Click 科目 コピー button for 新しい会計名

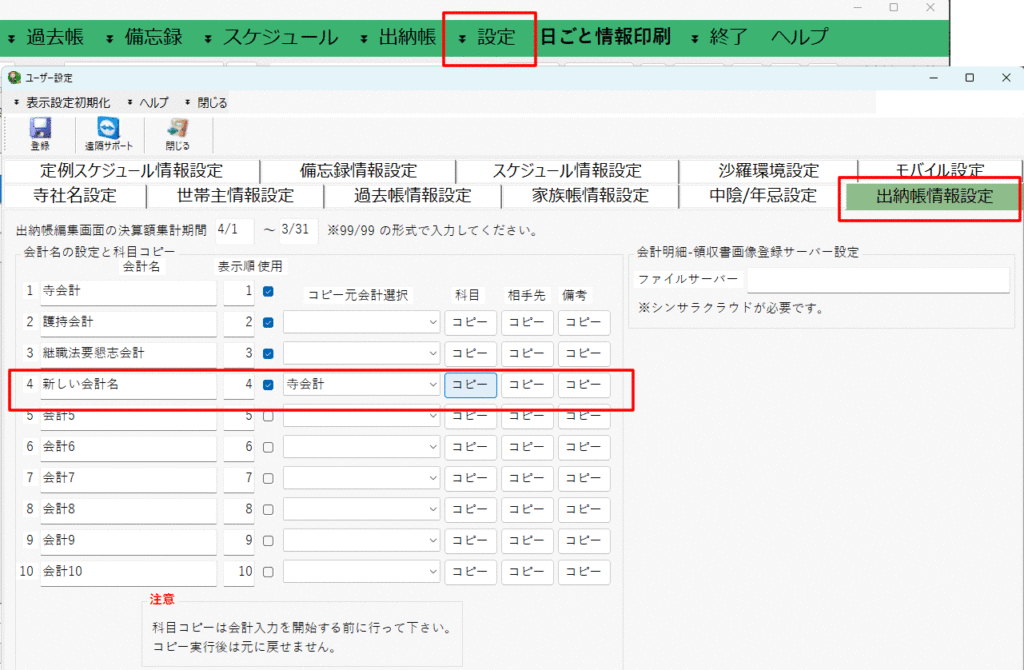tap(470, 385)
